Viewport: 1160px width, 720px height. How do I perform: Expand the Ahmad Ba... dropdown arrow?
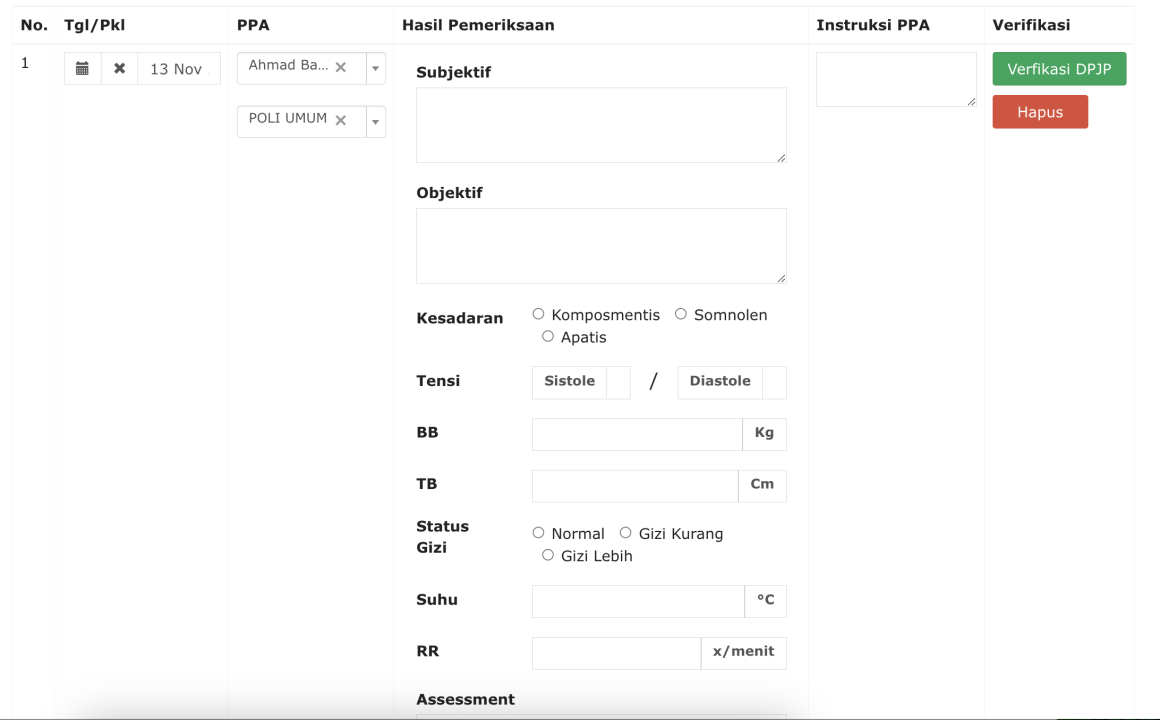pos(376,68)
